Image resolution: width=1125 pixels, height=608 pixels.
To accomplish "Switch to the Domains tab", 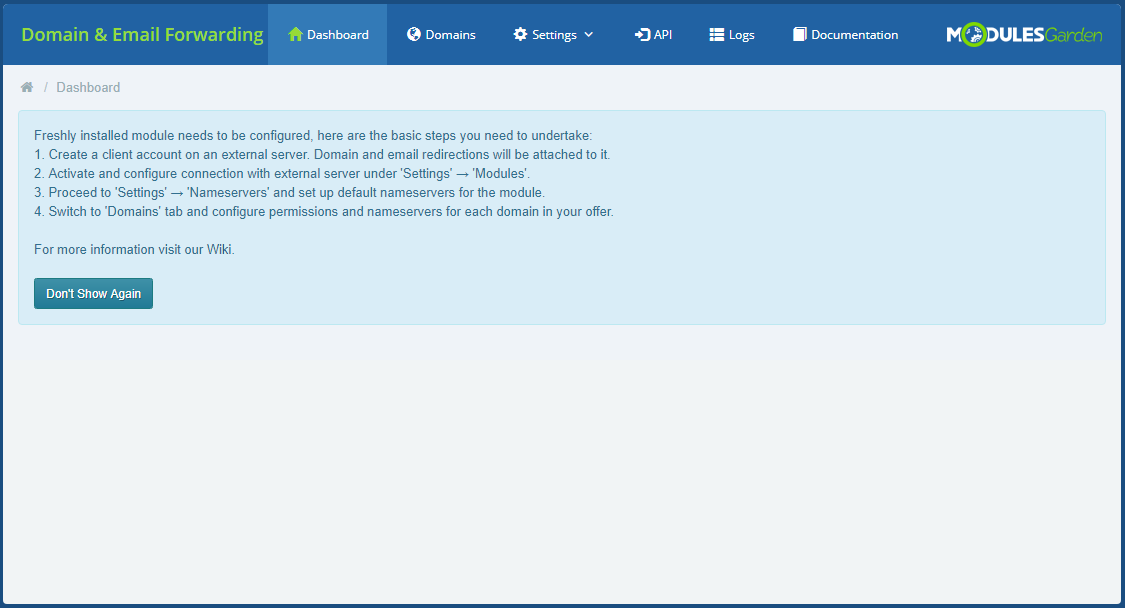I will [x=451, y=34].
